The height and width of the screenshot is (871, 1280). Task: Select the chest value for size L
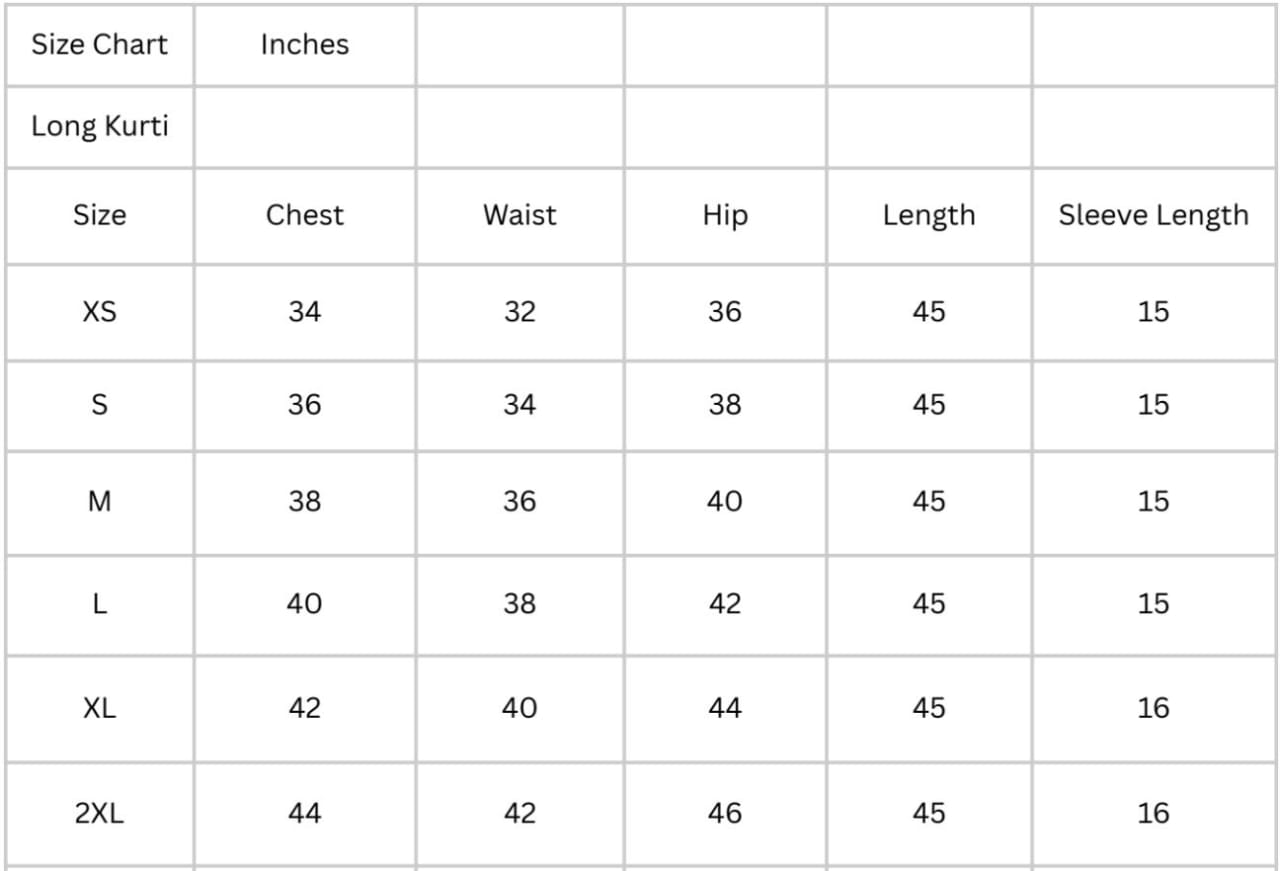click(x=305, y=604)
